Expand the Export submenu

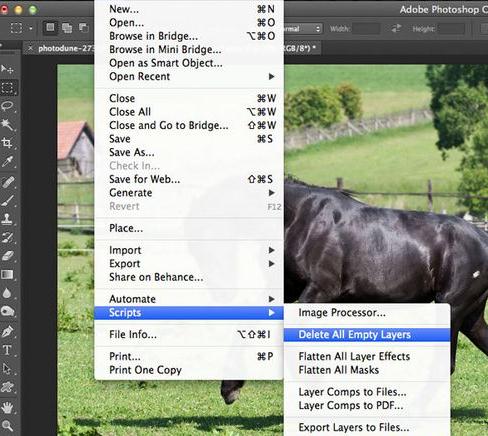point(189,264)
